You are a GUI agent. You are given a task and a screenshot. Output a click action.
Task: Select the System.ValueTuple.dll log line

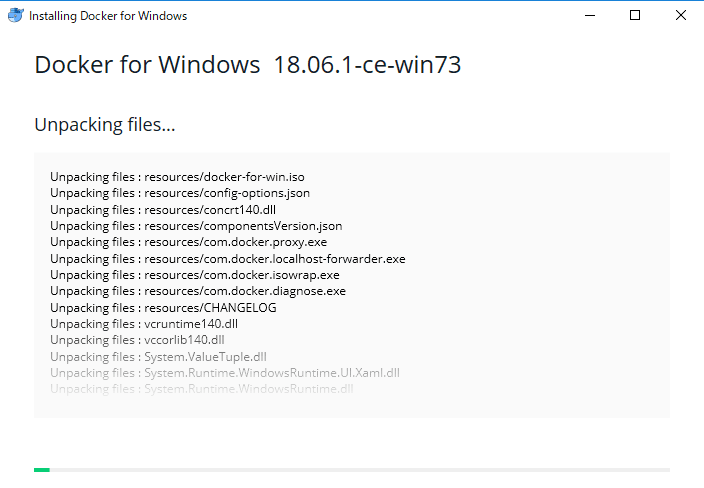[158, 356]
